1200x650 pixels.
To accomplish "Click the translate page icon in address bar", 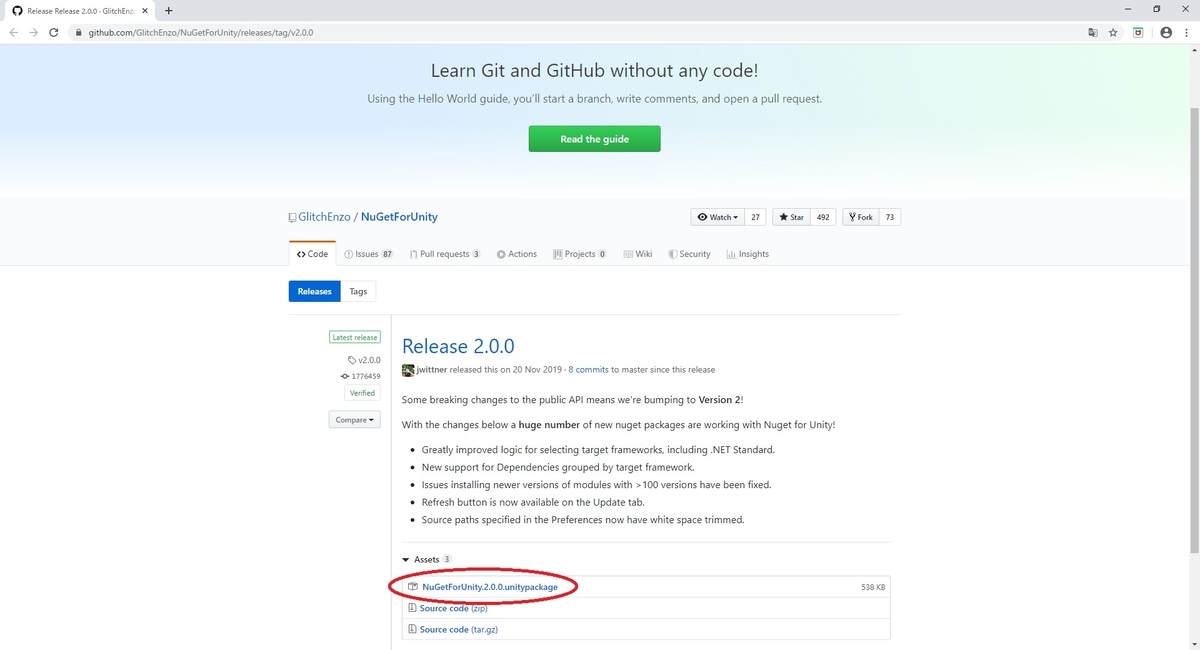I will 1093,32.
